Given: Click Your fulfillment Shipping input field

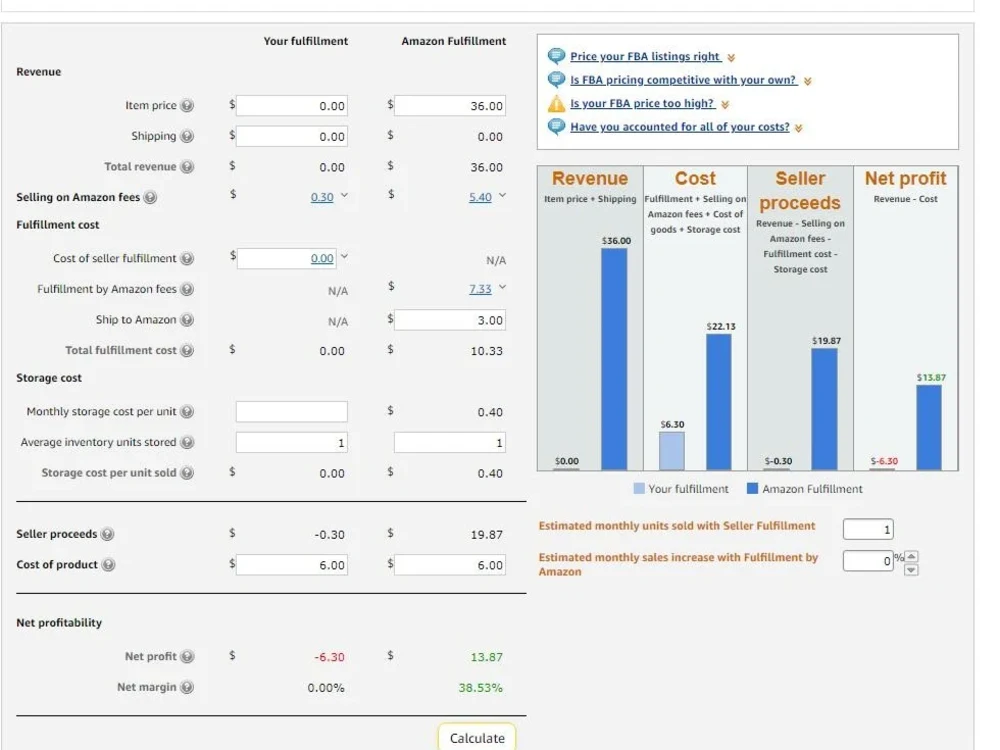Looking at the screenshot, I should coord(292,136).
